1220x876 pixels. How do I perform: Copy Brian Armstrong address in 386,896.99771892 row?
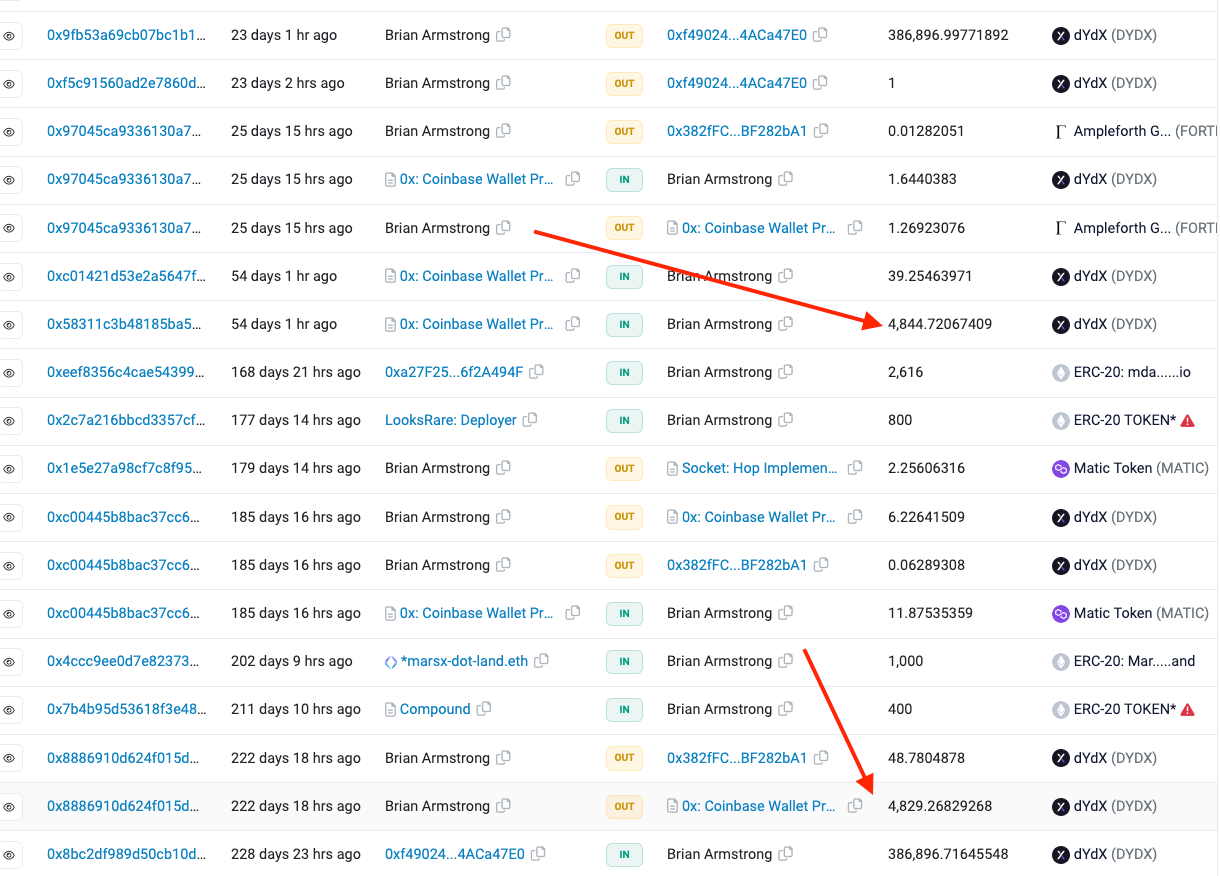pyautogui.click(x=503, y=35)
